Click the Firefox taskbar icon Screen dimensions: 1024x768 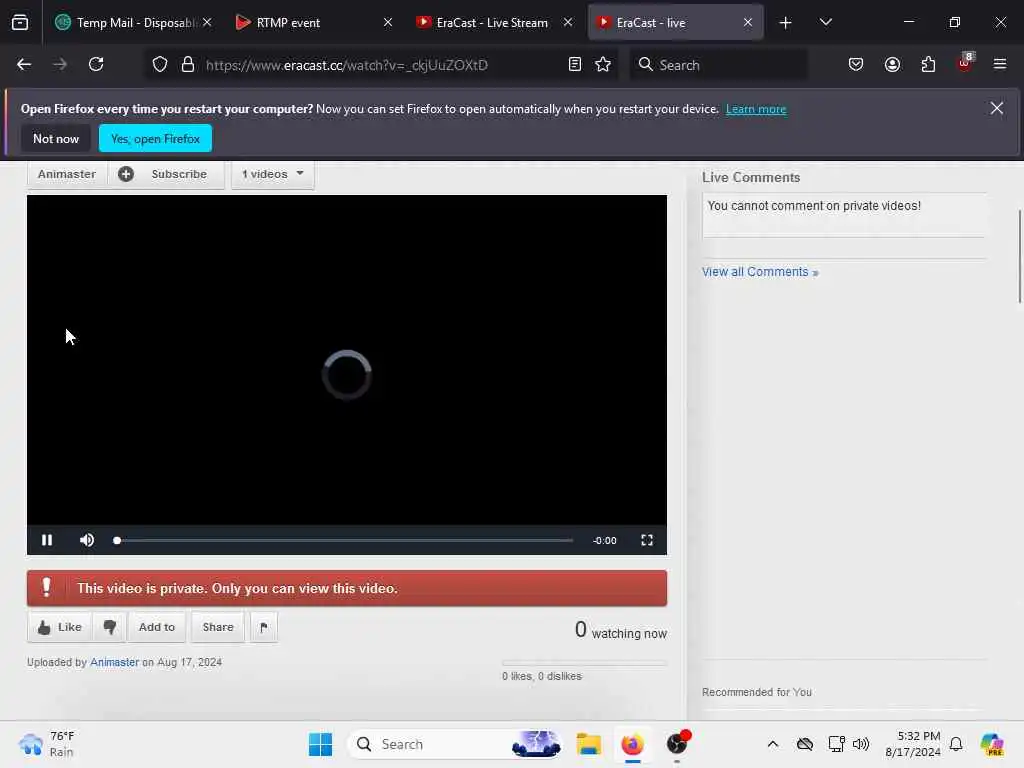click(632, 744)
